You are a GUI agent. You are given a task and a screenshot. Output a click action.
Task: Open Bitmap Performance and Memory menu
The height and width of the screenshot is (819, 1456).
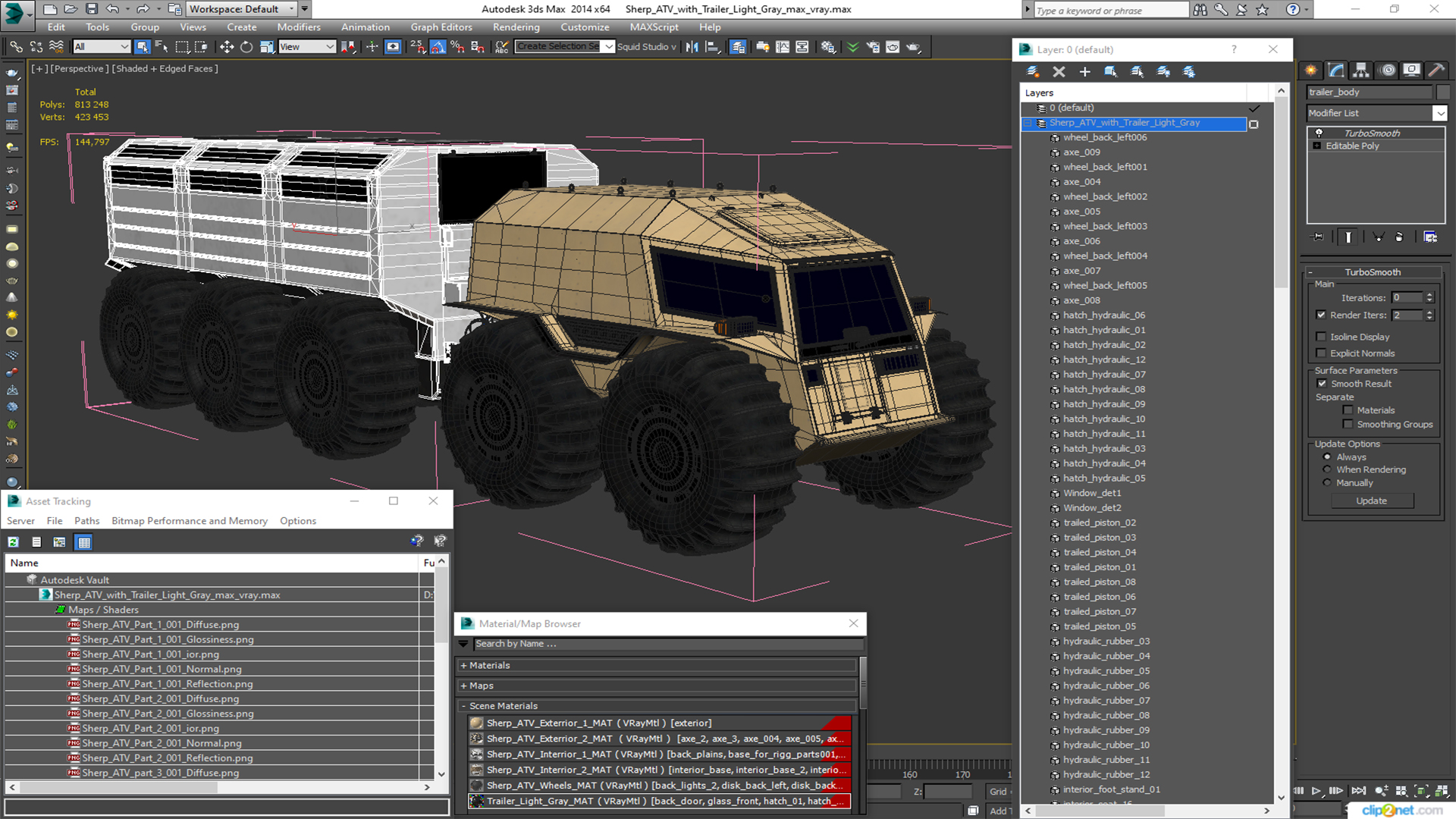pyautogui.click(x=190, y=521)
